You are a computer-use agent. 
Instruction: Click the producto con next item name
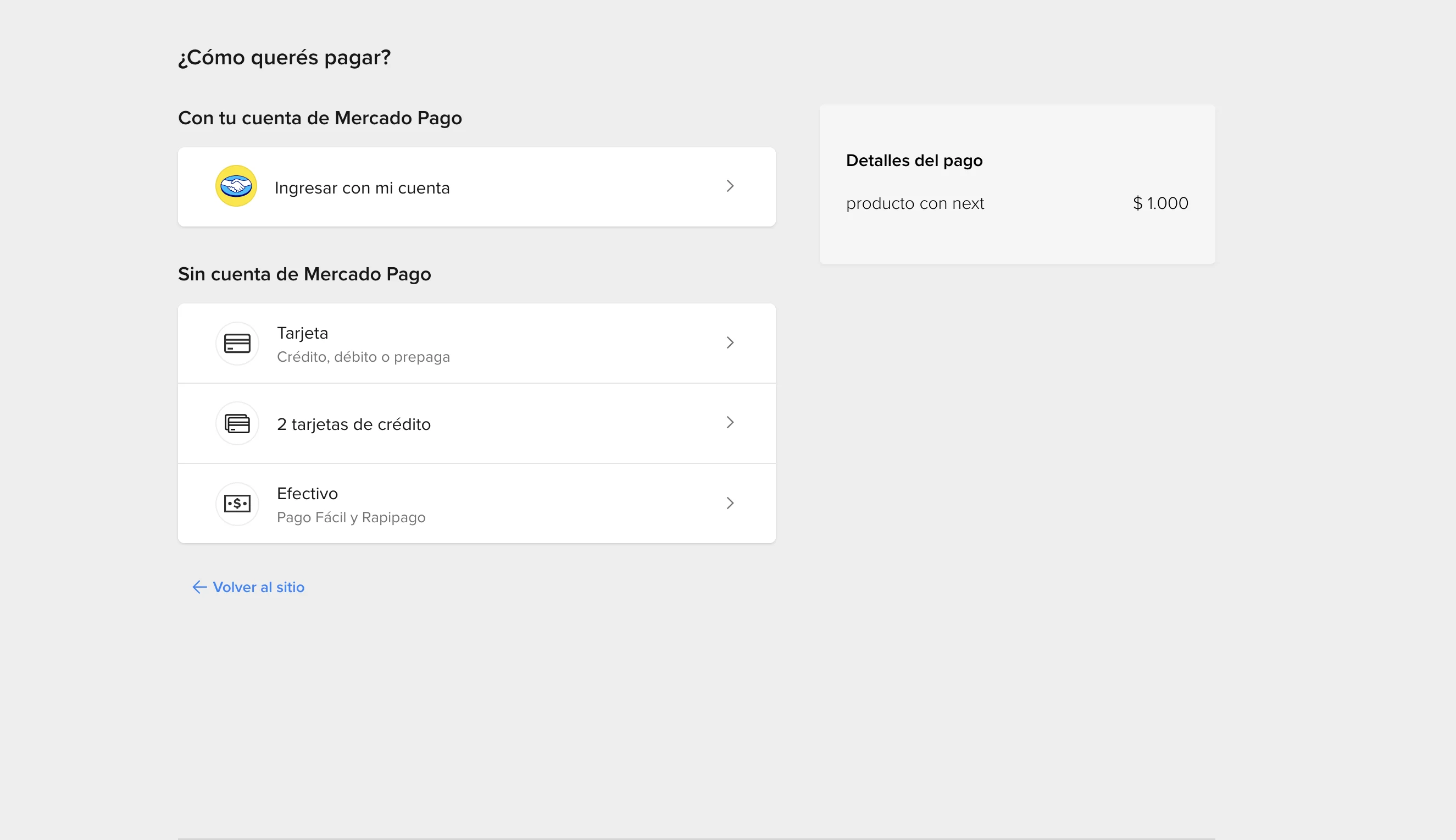pos(915,203)
